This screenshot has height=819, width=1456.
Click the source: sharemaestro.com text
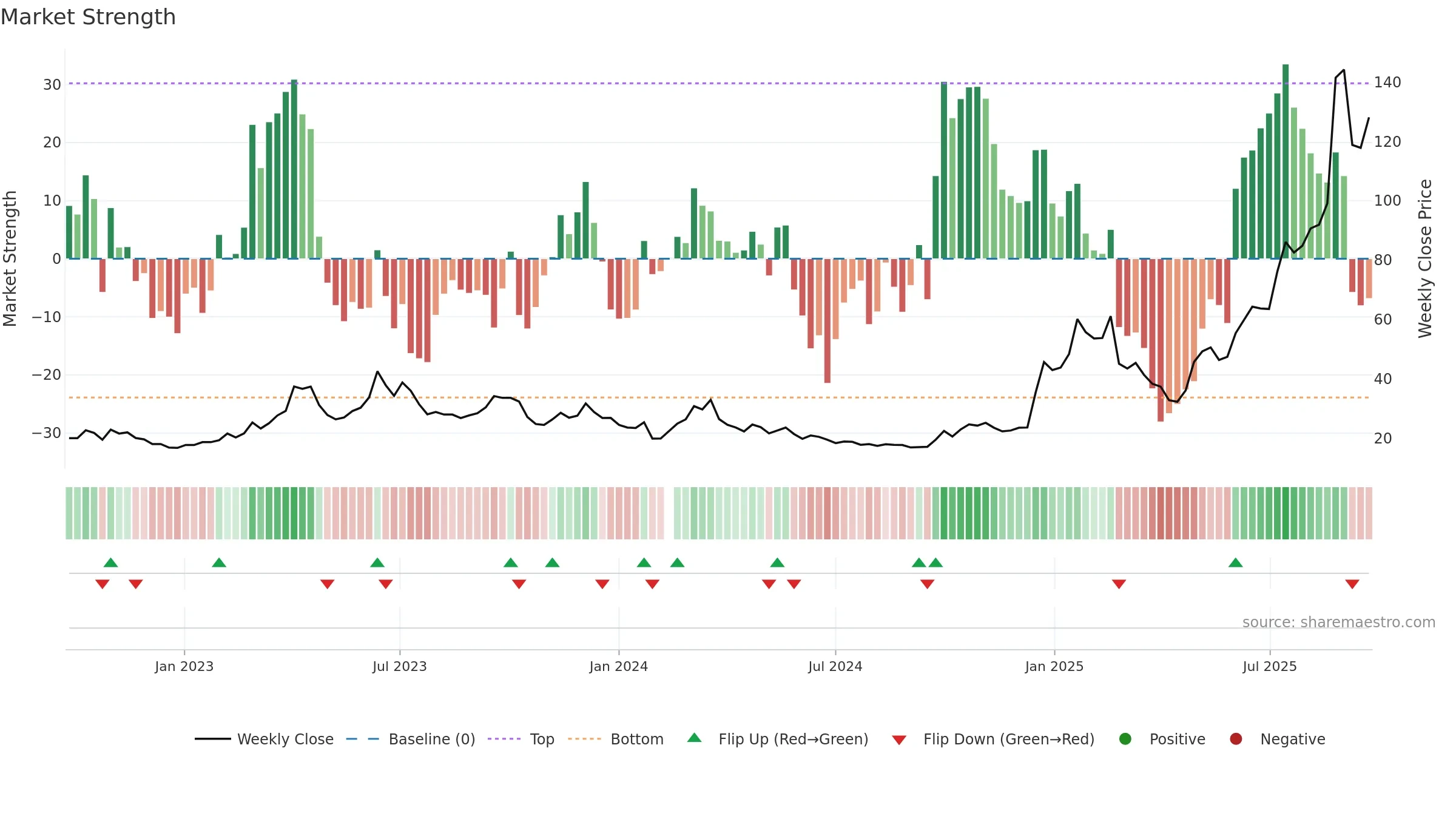(1339, 622)
